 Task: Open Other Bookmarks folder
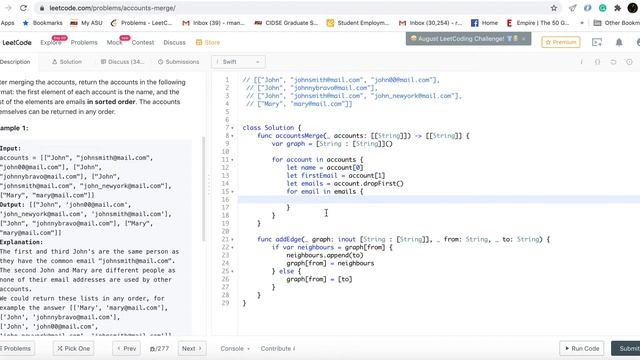coord(617,23)
